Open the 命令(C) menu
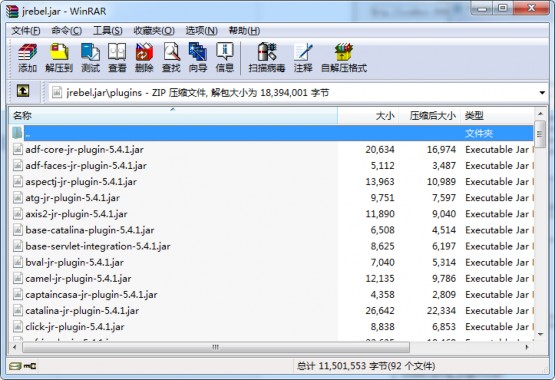Screen dimensions: 555x380 click(67, 31)
